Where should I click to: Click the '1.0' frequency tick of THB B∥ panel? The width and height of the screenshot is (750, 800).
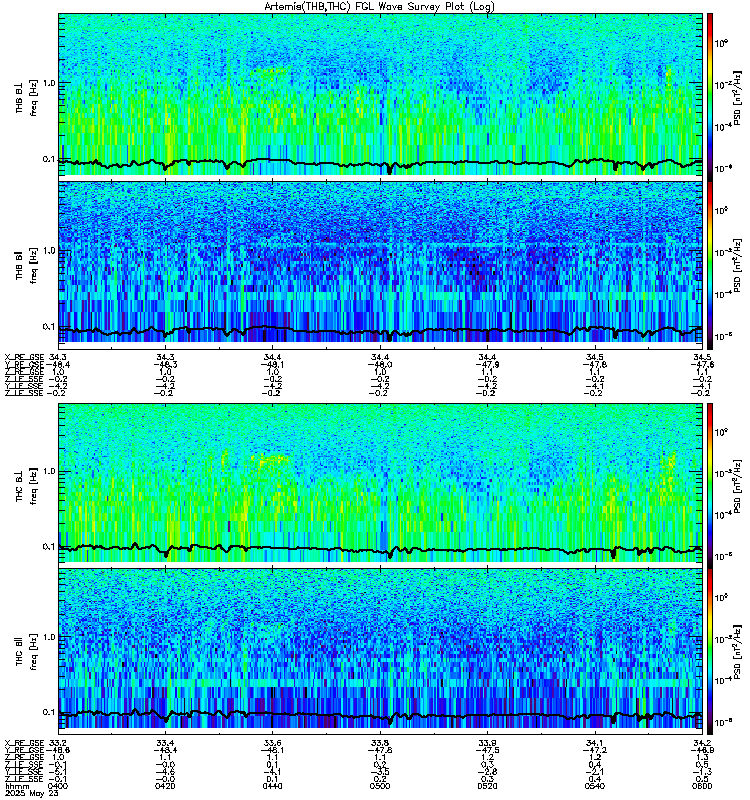click(x=49, y=251)
